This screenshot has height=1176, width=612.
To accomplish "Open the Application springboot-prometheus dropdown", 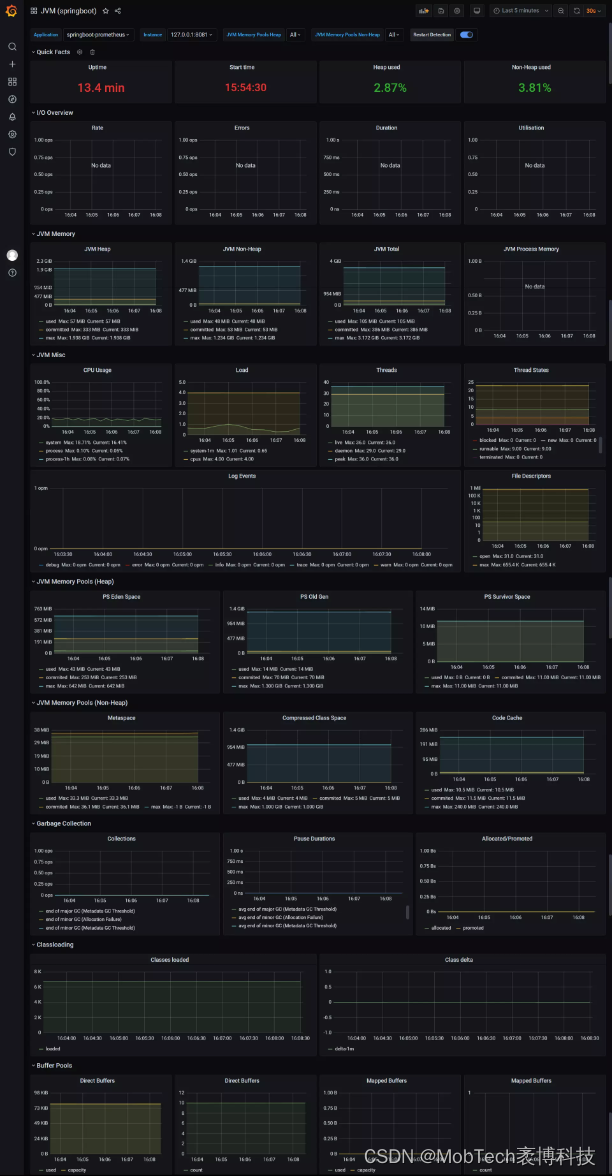I will point(98,34).
